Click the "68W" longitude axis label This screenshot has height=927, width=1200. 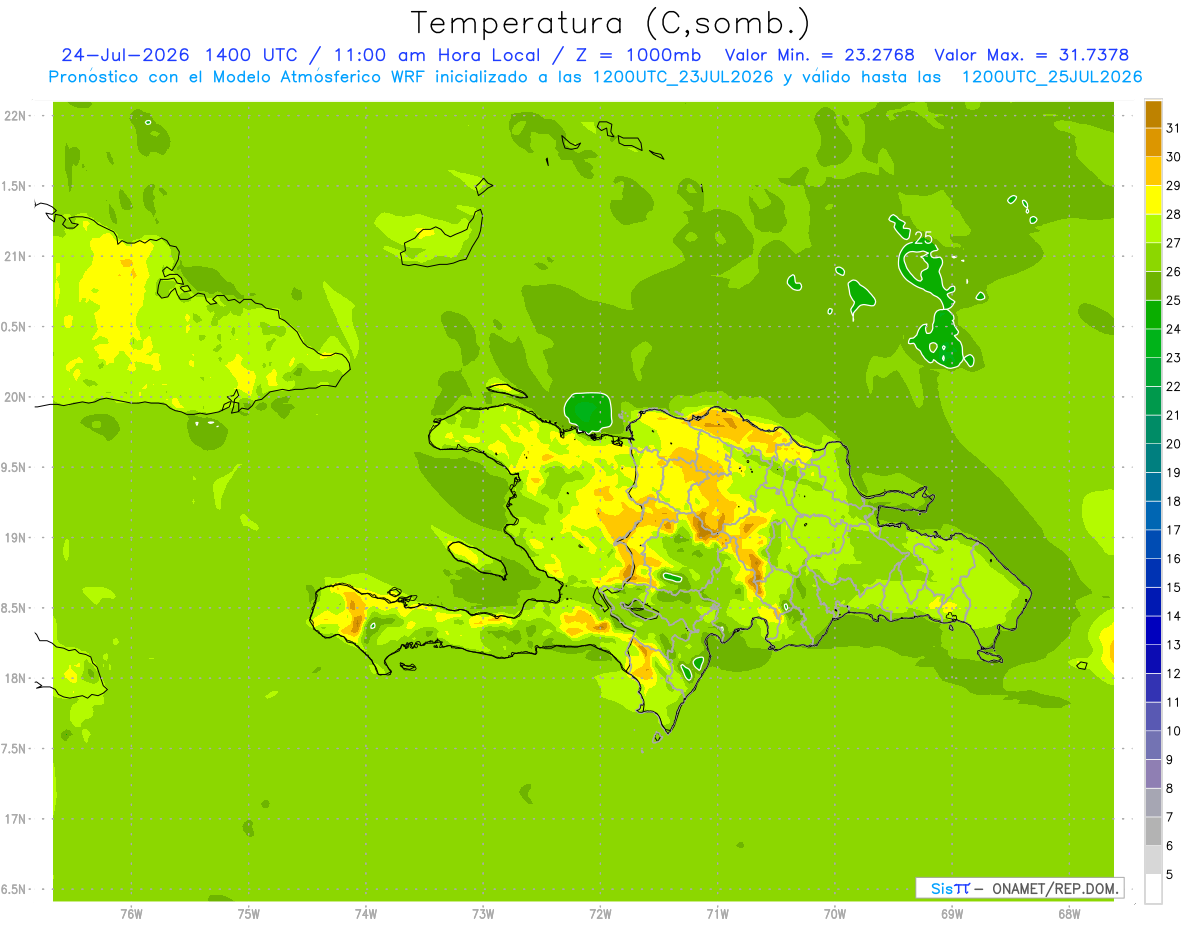point(1069,914)
